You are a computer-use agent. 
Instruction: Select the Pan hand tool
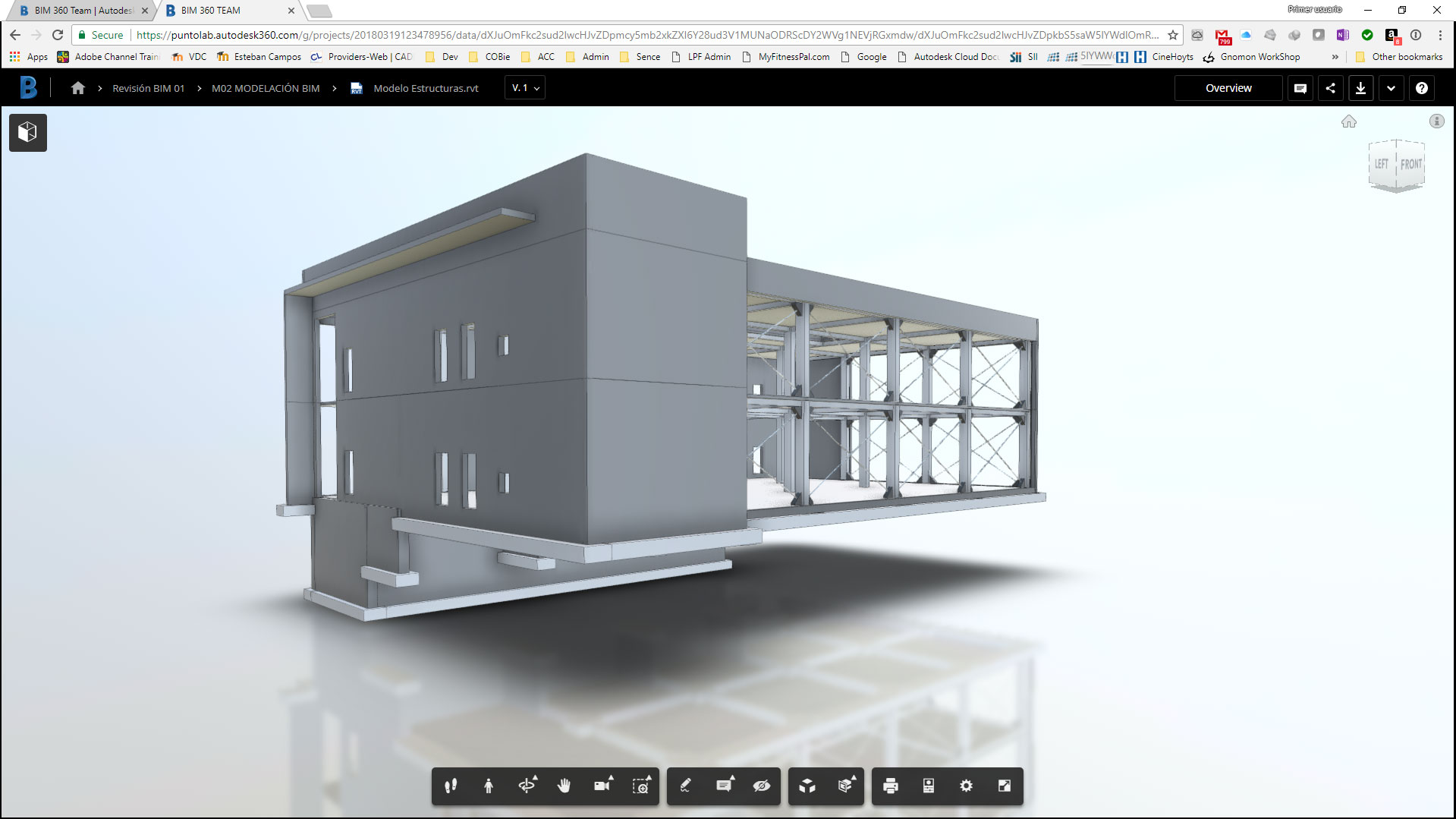click(564, 786)
